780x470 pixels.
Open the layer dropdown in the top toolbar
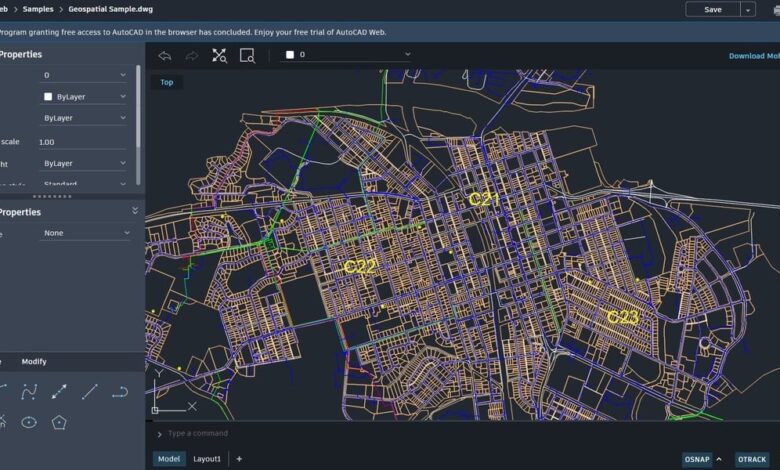click(348, 55)
